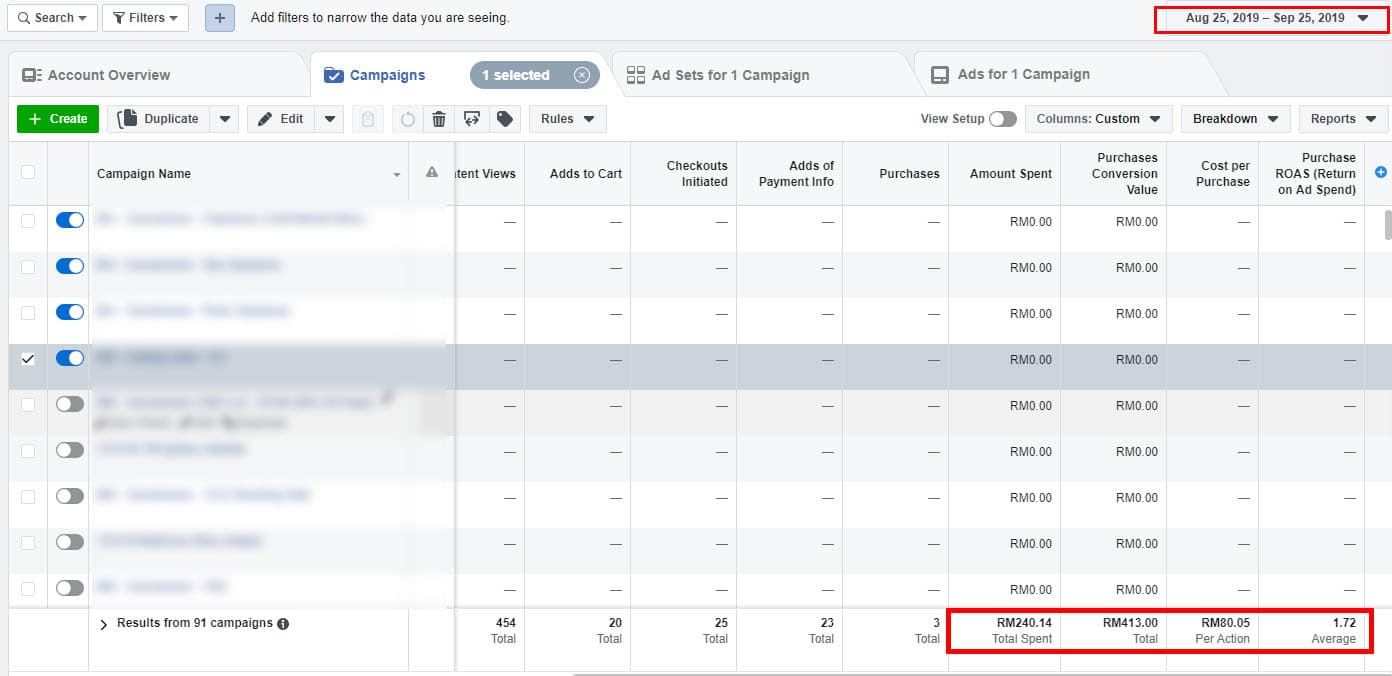This screenshot has height=676, width=1392.
Task: Click the blue plus add filter button
Action: (220, 18)
